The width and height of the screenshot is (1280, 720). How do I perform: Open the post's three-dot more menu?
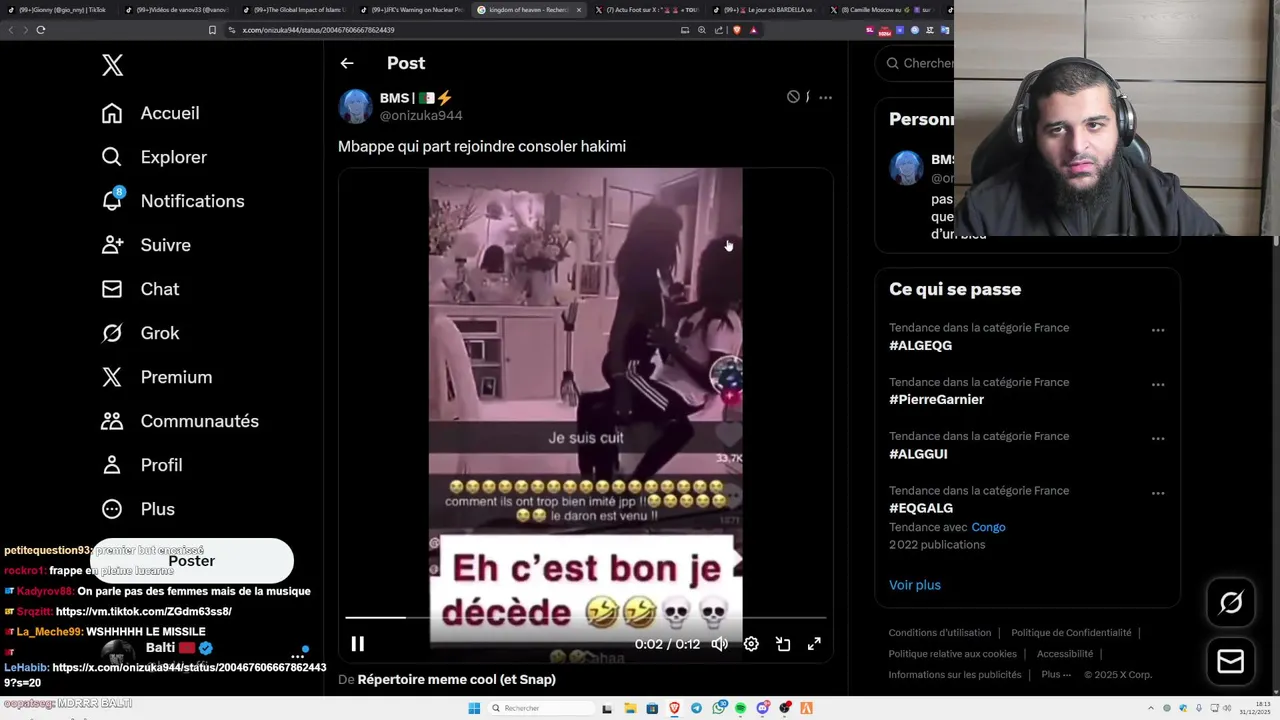tap(825, 97)
